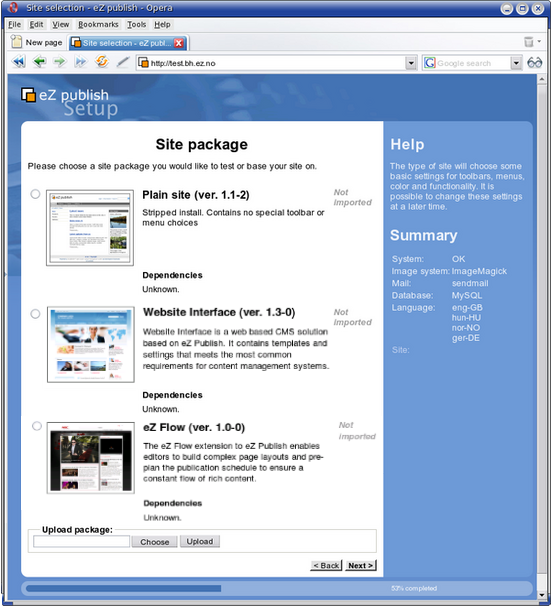Click the Google search engine icon

pos(429,63)
